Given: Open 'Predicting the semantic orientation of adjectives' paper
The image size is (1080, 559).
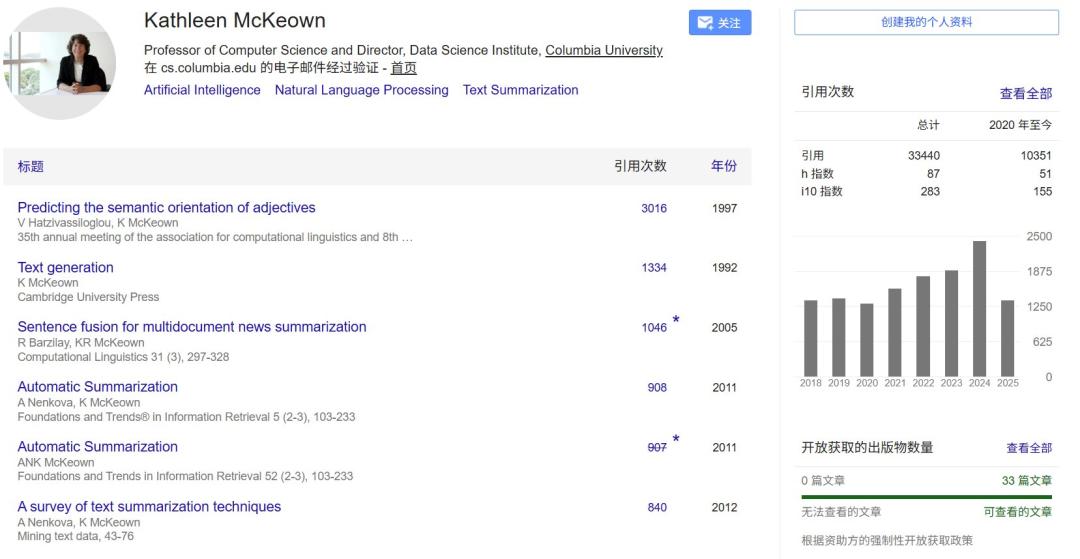Looking at the screenshot, I should click(x=167, y=207).
